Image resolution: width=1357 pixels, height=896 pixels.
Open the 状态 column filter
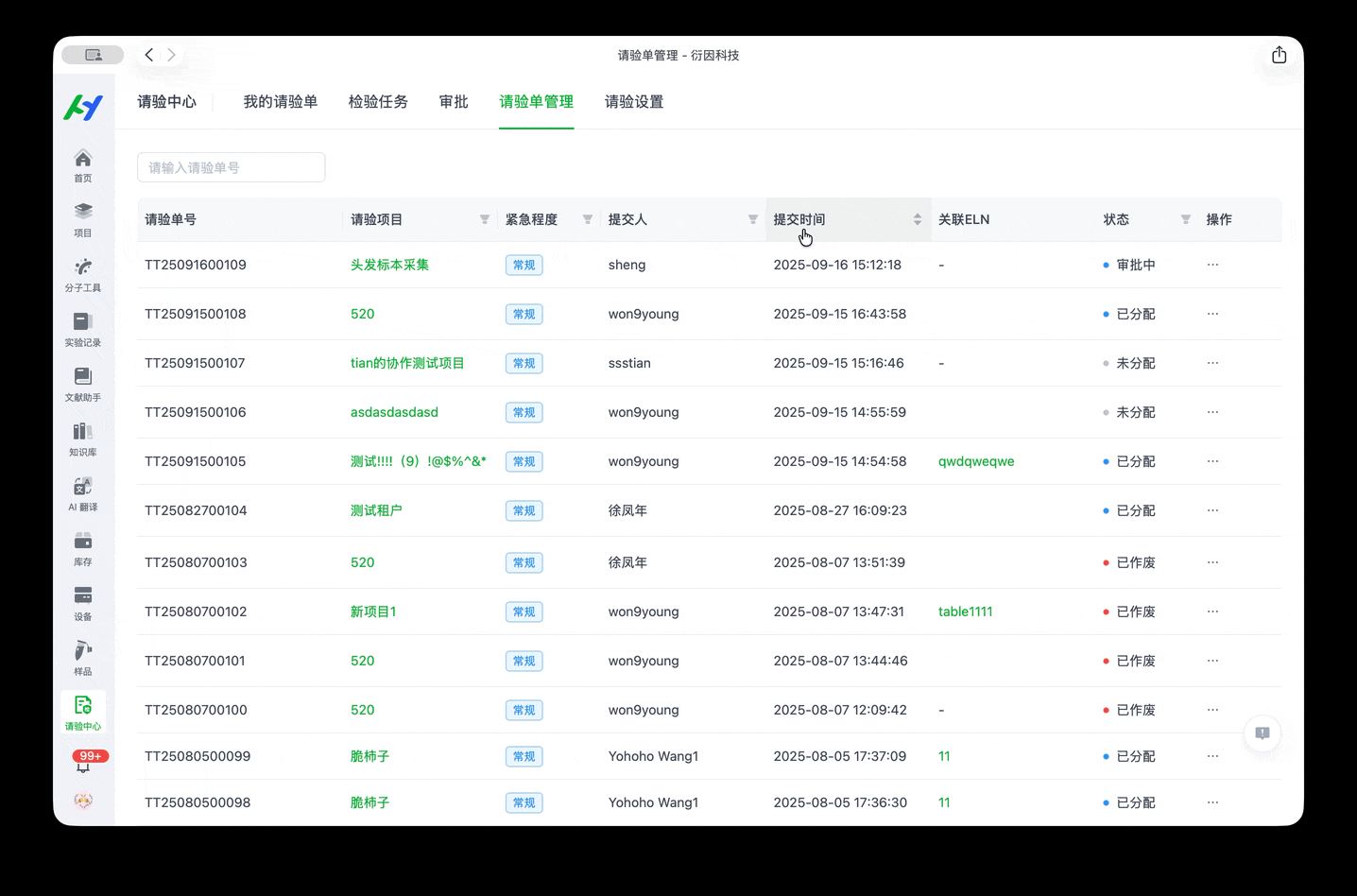(1185, 219)
